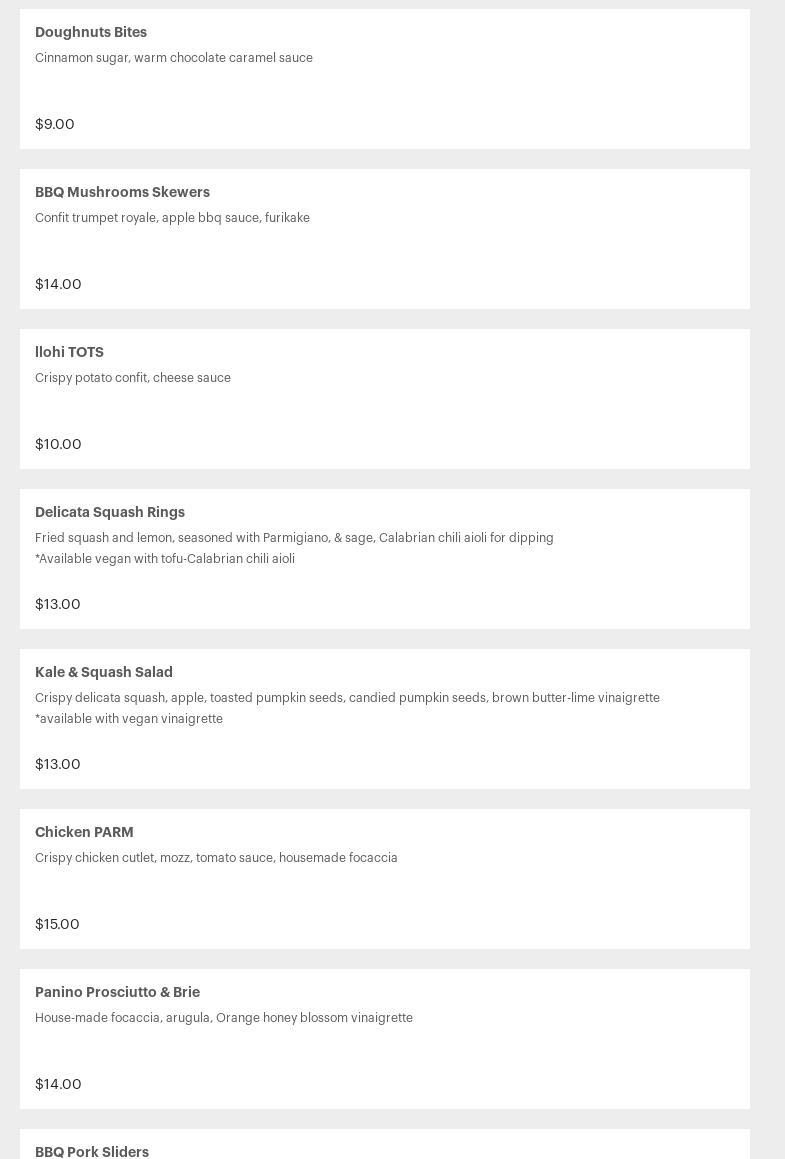Open Delicata Squash Rings item

(110, 512)
